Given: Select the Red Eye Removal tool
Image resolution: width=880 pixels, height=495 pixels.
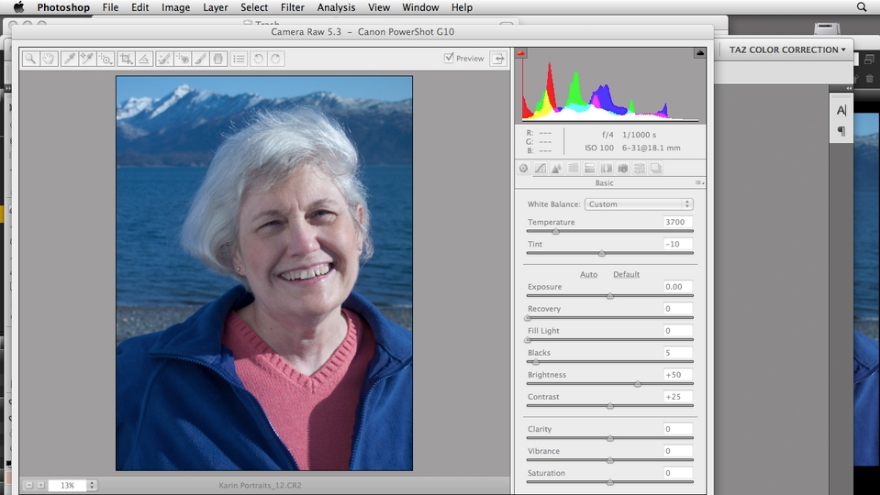Looking at the screenshot, I should 182,58.
